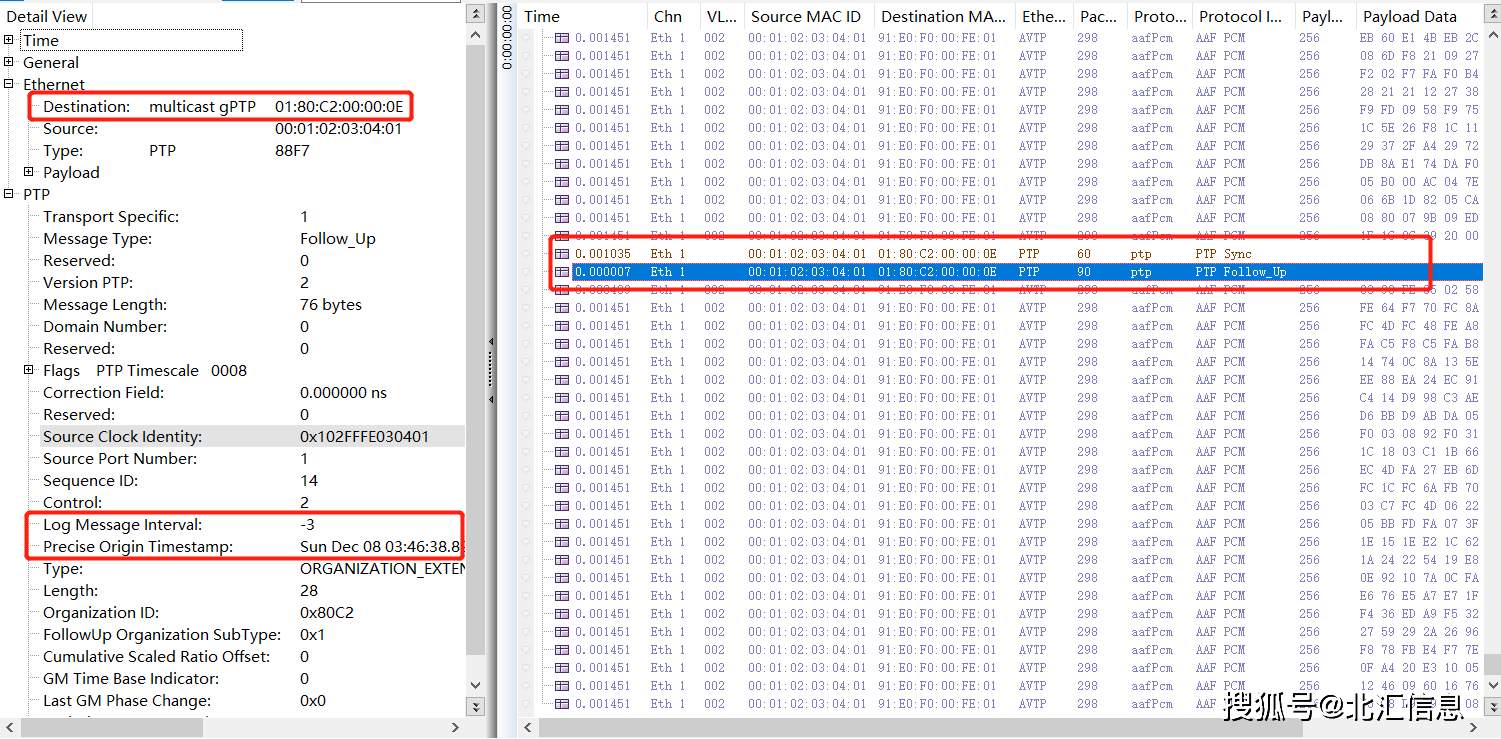Screen dimensions: 1501x739
Task: Sort by the Source MAC ID column header
Action: [x=806, y=16]
